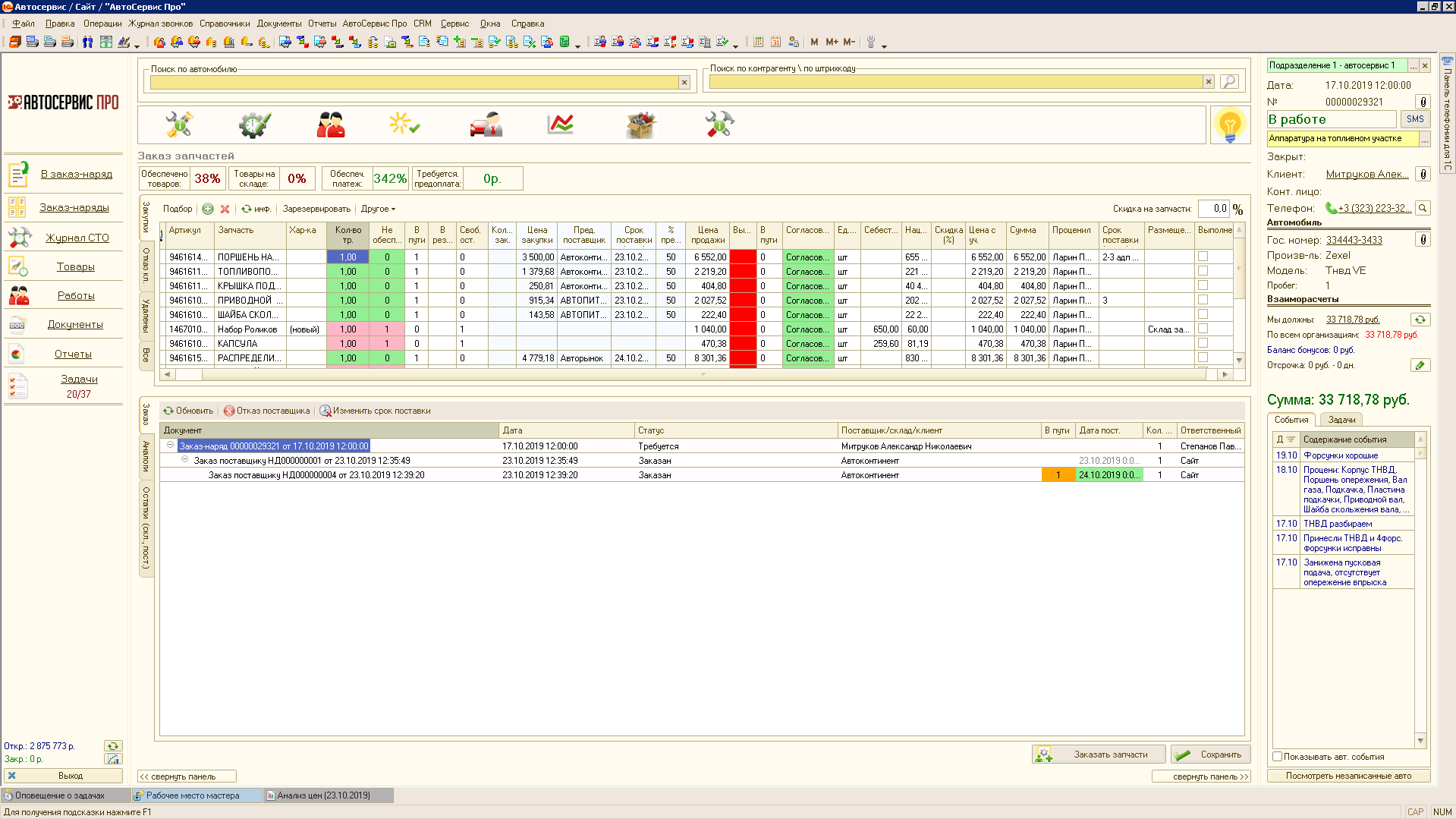Collapse the Заказ поставщику НД000000001 node
The height and width of the screenshot is (819, 1456).
pos(184,460)
